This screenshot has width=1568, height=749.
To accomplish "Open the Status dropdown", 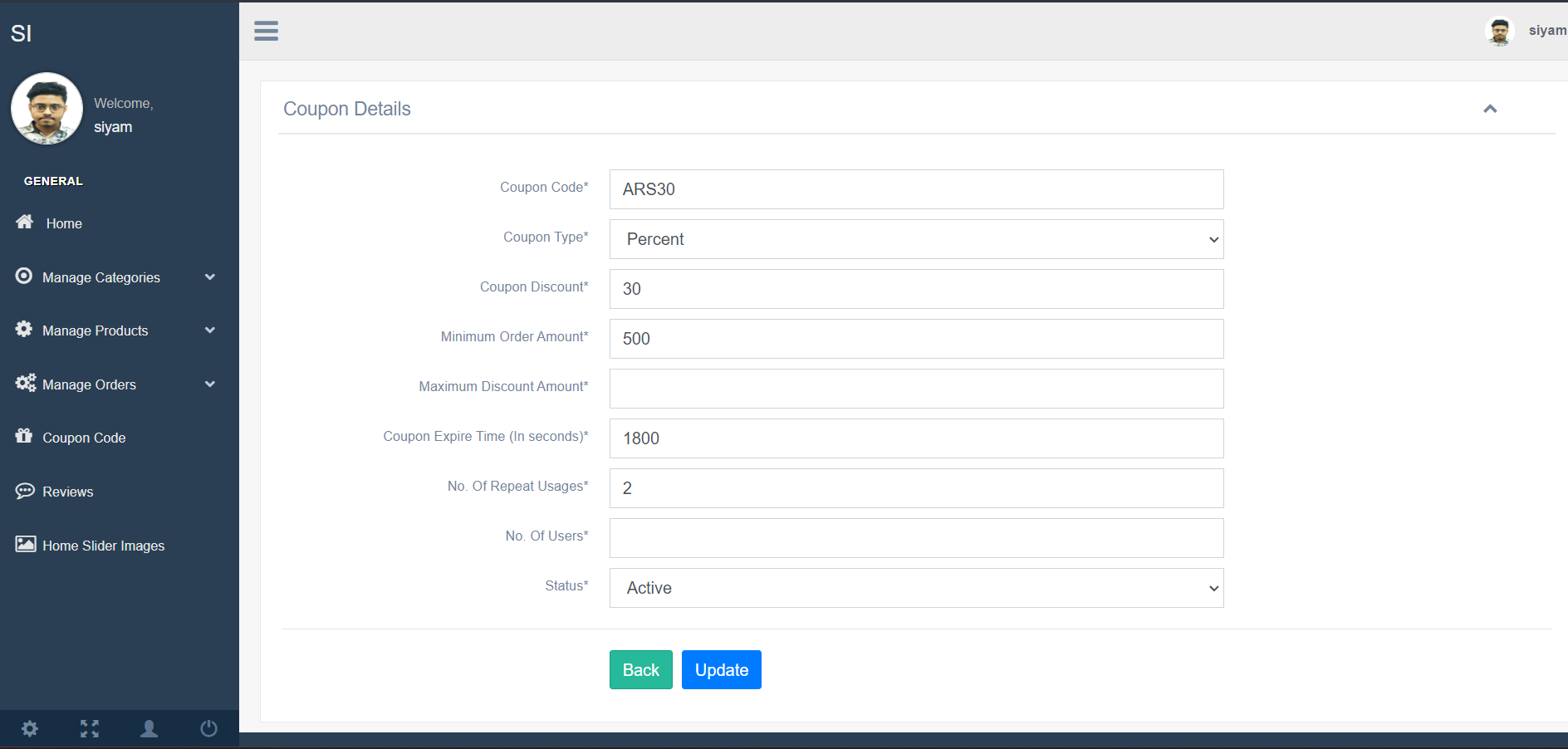I will point(916,588).
